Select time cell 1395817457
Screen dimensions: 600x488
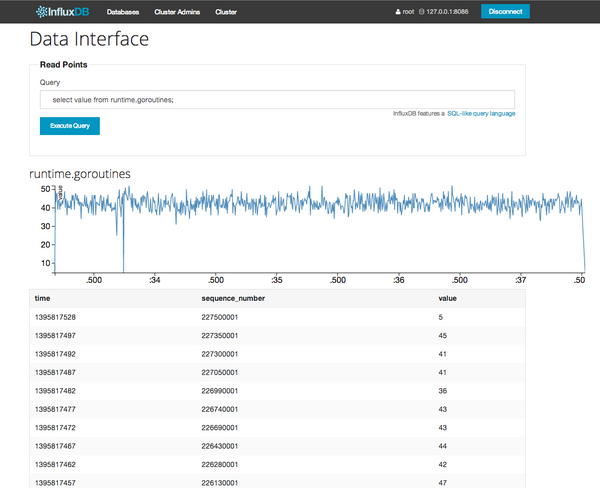pyautogui.click(x=55, y=483)
